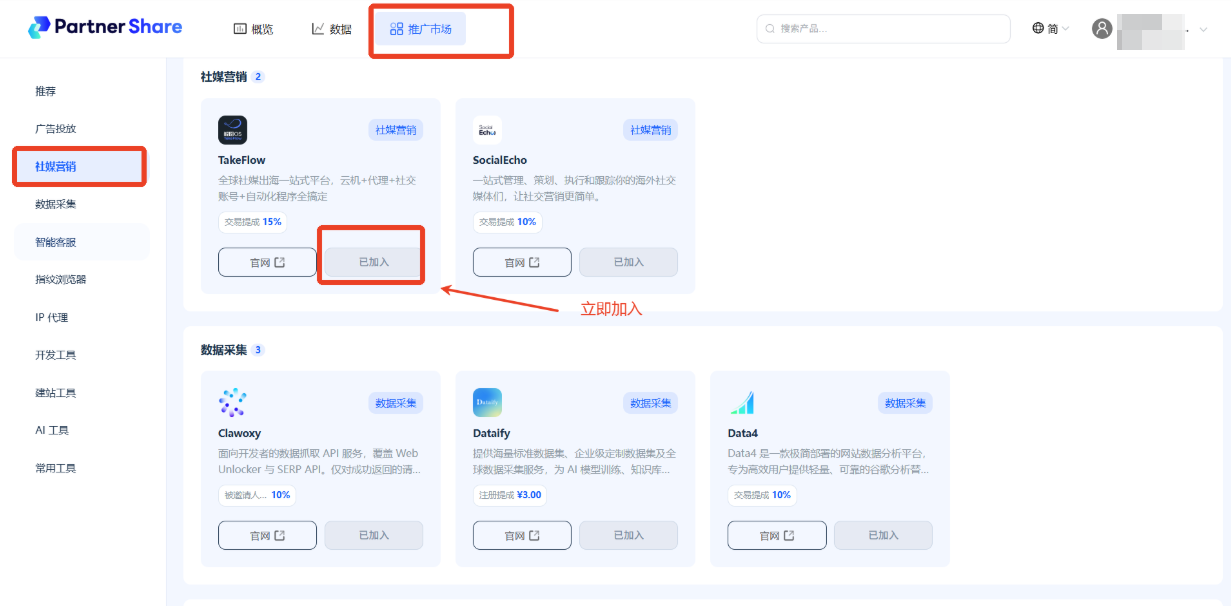Click the 数据采集 section heading
The image size is (1231, 606).
223,350
